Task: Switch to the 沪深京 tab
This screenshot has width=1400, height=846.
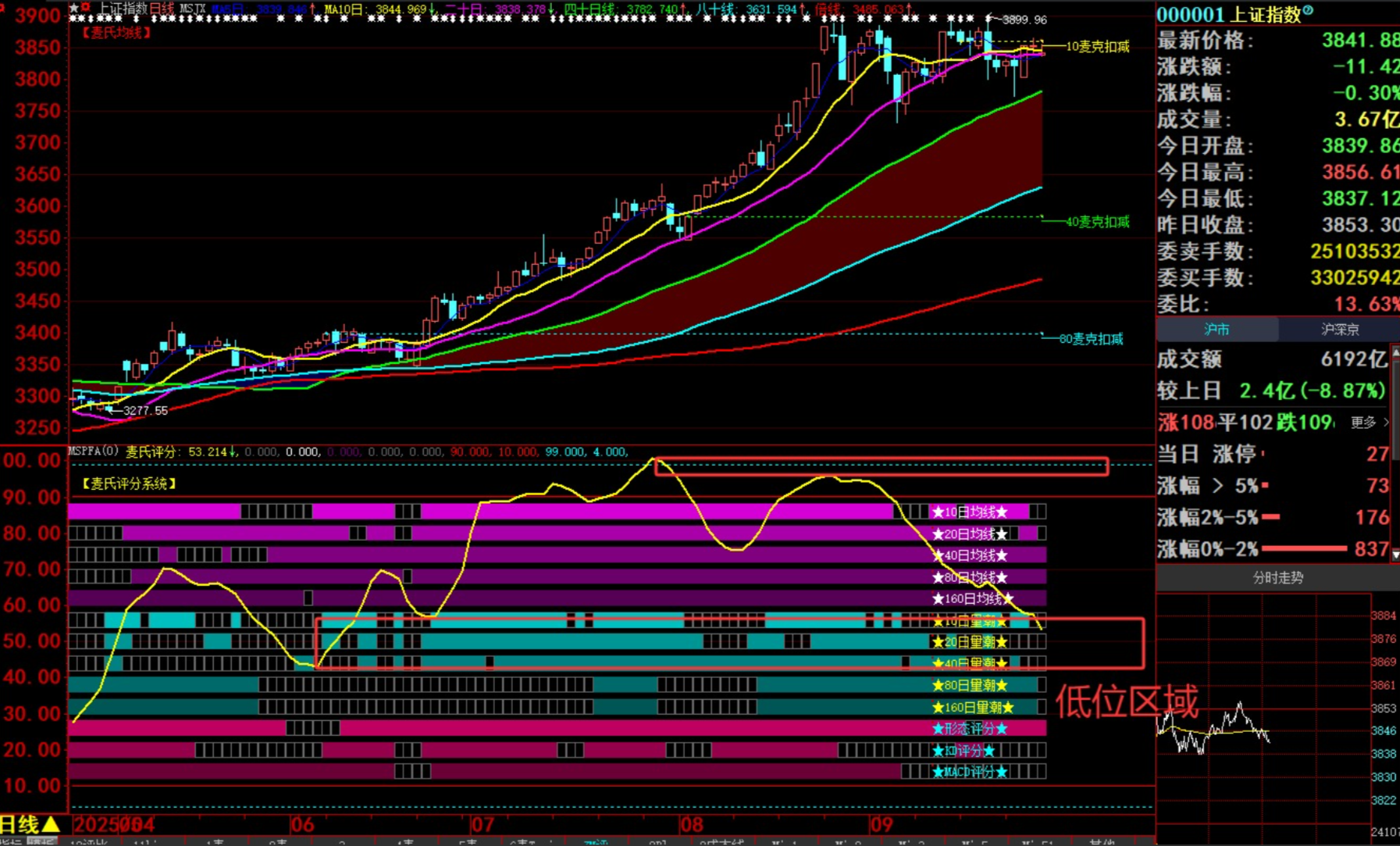Action: (1339, 330)
